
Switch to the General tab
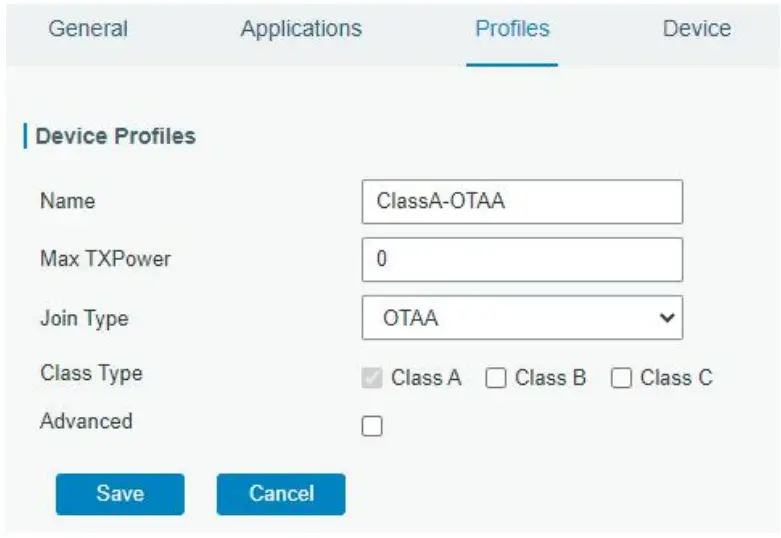coord(88,28)
